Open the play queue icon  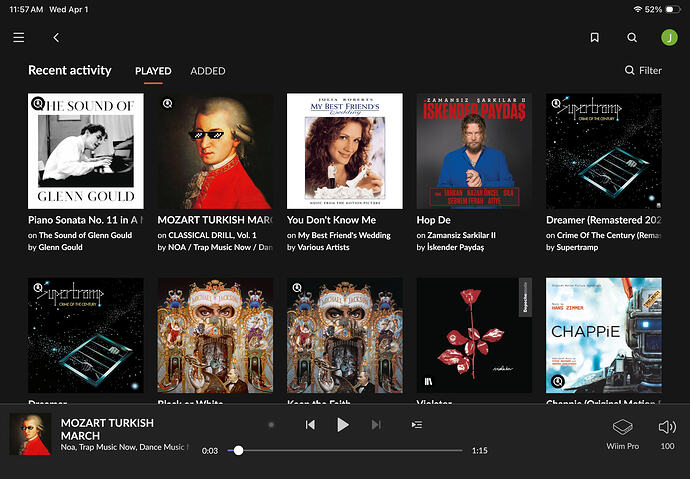[417, 424]
